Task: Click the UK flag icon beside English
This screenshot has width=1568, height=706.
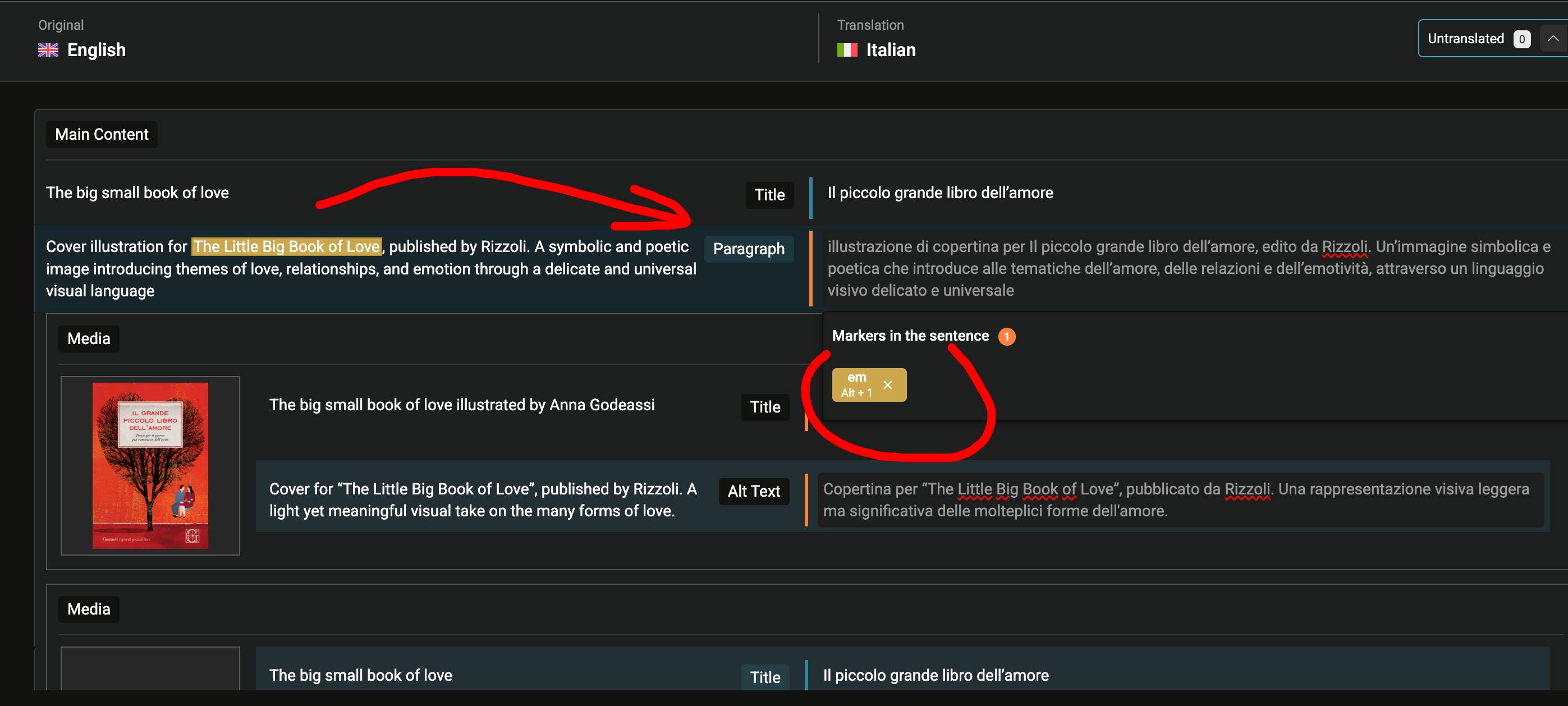Action: coord(48,50)
